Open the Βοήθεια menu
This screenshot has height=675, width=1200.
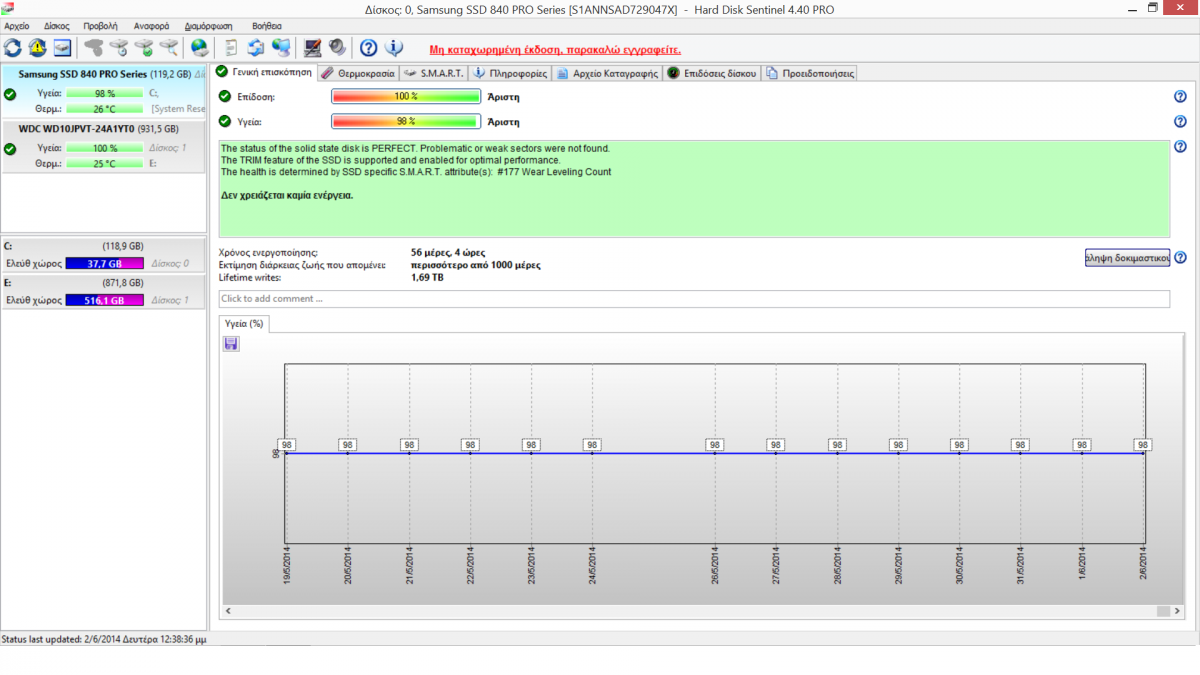tap(267, 26)
